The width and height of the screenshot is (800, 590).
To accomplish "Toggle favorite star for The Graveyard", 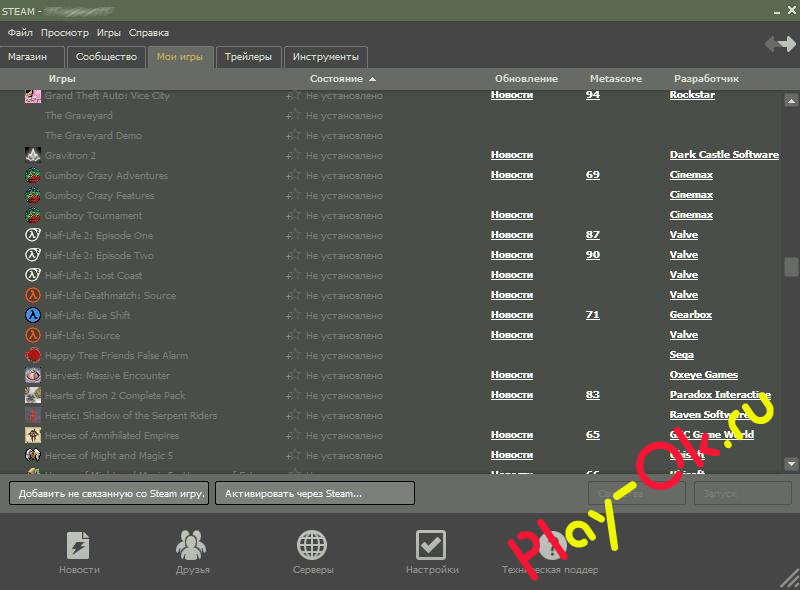I will coord(294,115).
